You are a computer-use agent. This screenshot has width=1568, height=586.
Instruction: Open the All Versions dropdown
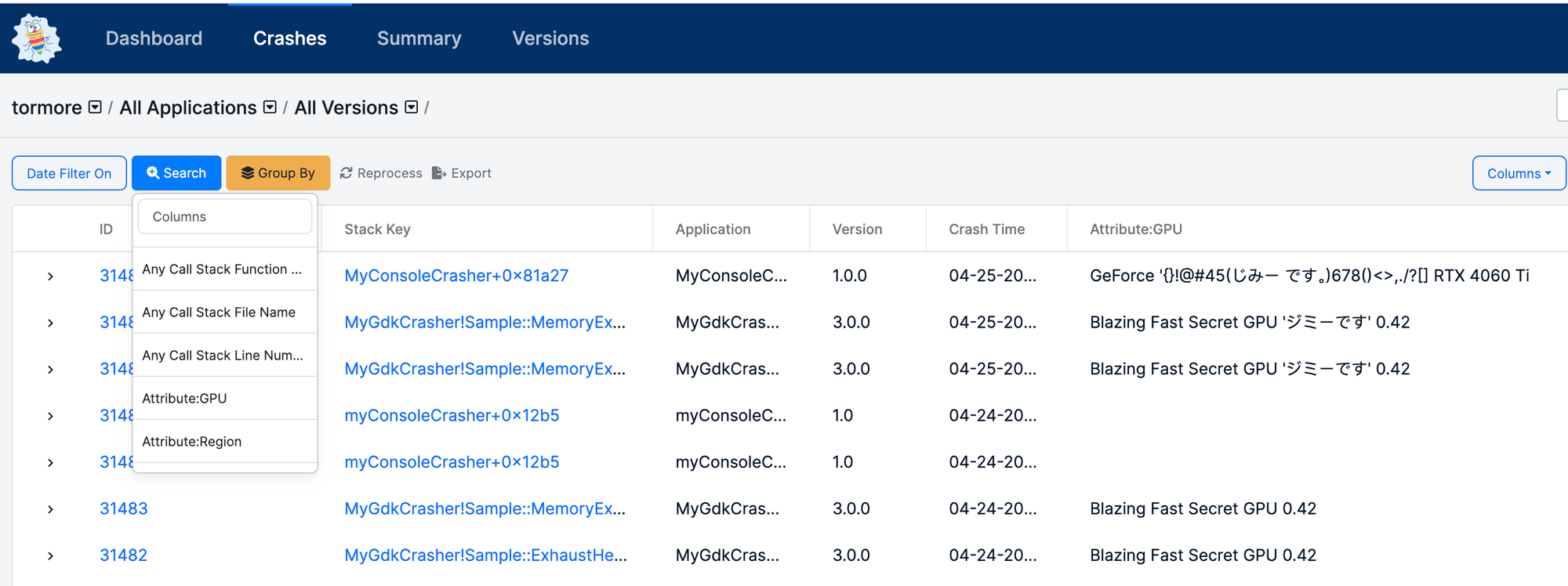point(412,107)
